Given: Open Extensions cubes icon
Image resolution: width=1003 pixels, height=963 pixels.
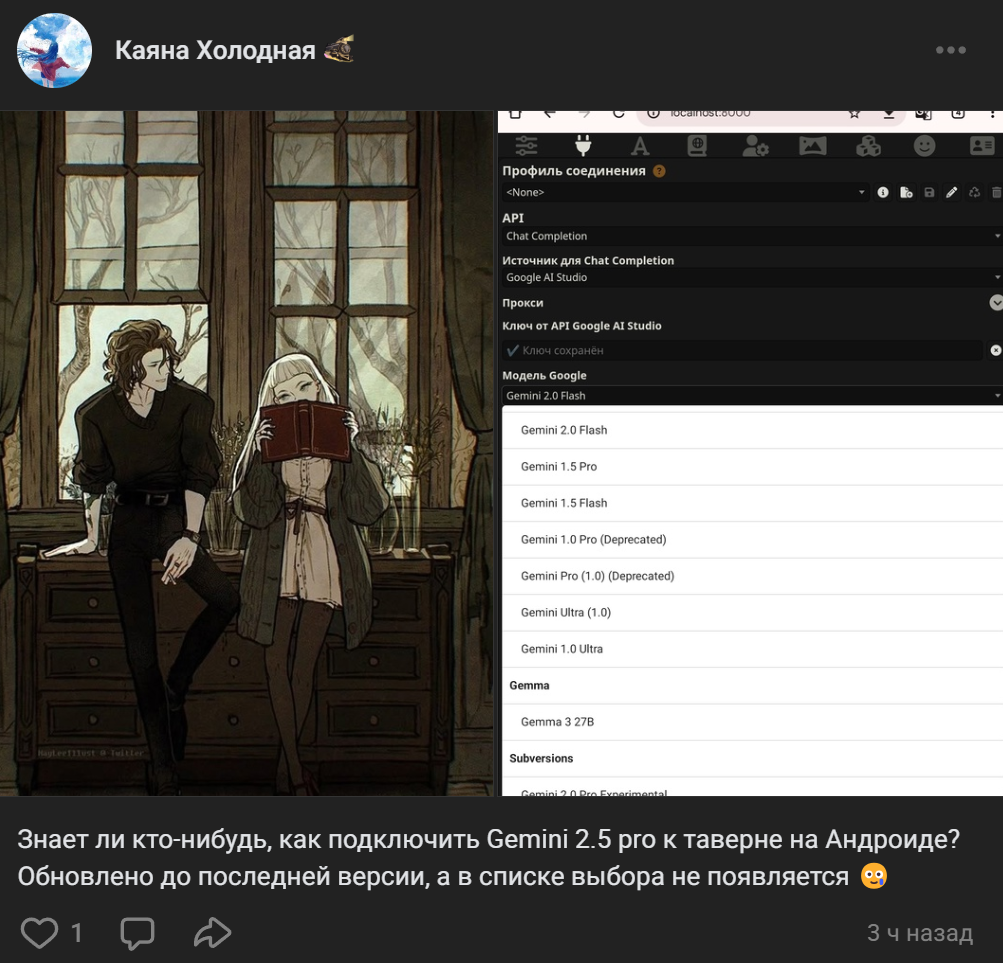Looking at the screenshot, I should pyautogui.click(x=869, y=146).
